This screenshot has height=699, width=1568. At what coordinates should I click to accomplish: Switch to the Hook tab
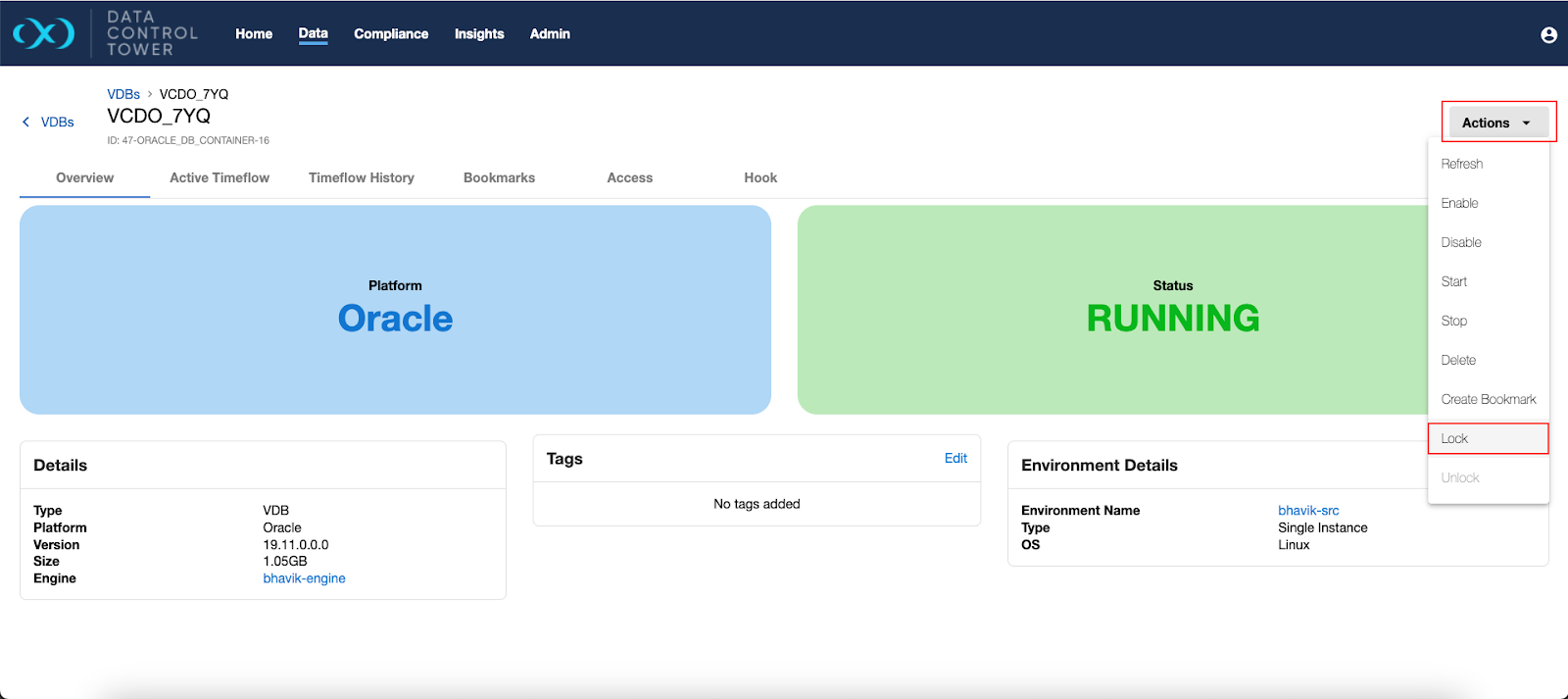tap(759, 178)
